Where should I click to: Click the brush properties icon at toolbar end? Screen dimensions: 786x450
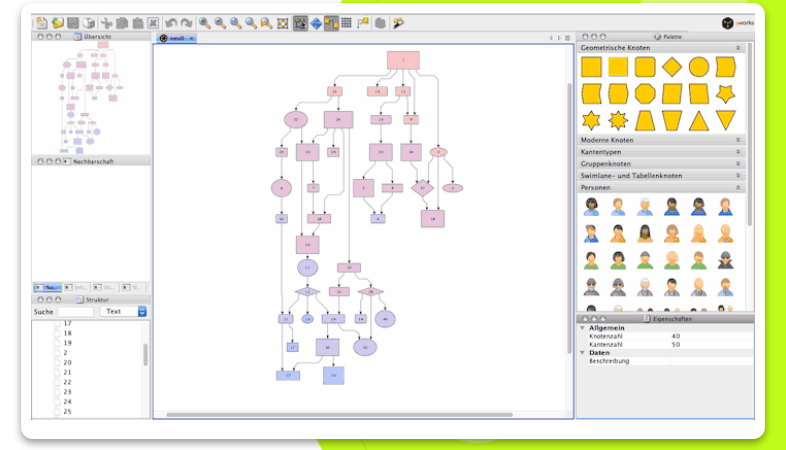click(399, 23)
